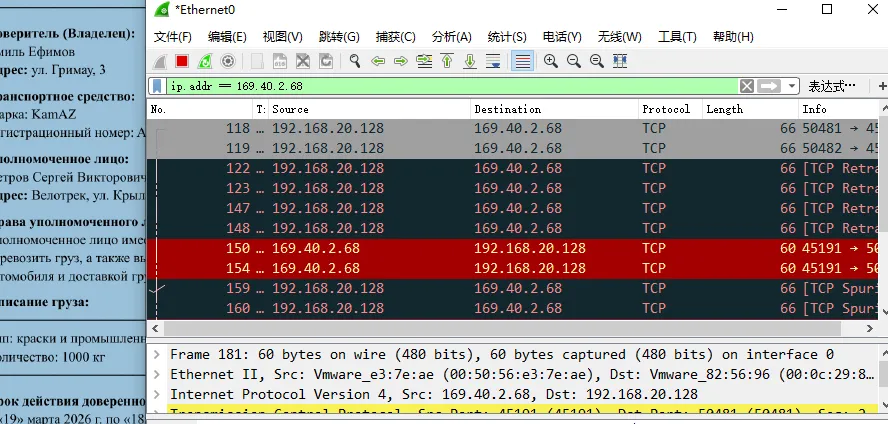The image size is (888, 424).
Task: Add a filter button with plus
Action: 882,86
